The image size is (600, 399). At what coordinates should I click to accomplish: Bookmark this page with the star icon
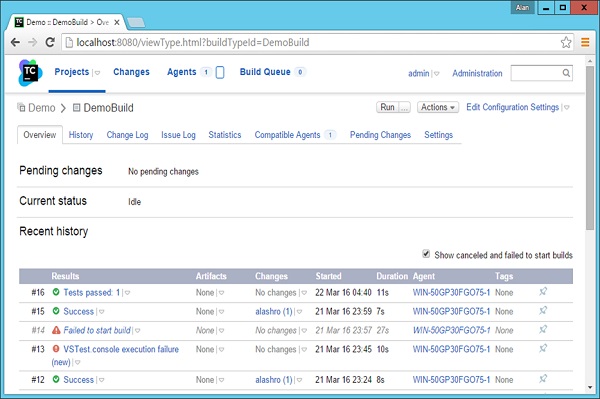(x=566, y=42)
